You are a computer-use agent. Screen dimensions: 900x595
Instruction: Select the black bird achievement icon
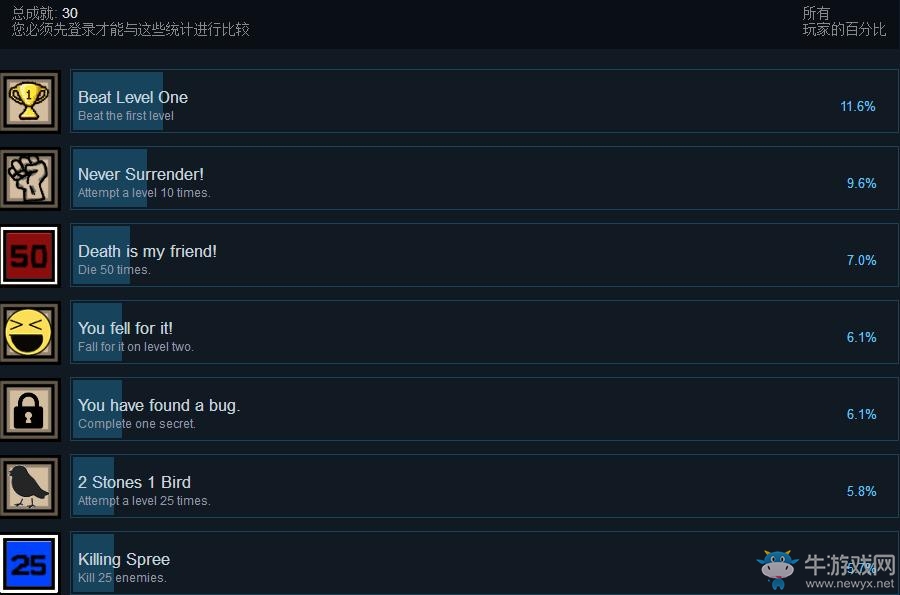coord(29,487)
